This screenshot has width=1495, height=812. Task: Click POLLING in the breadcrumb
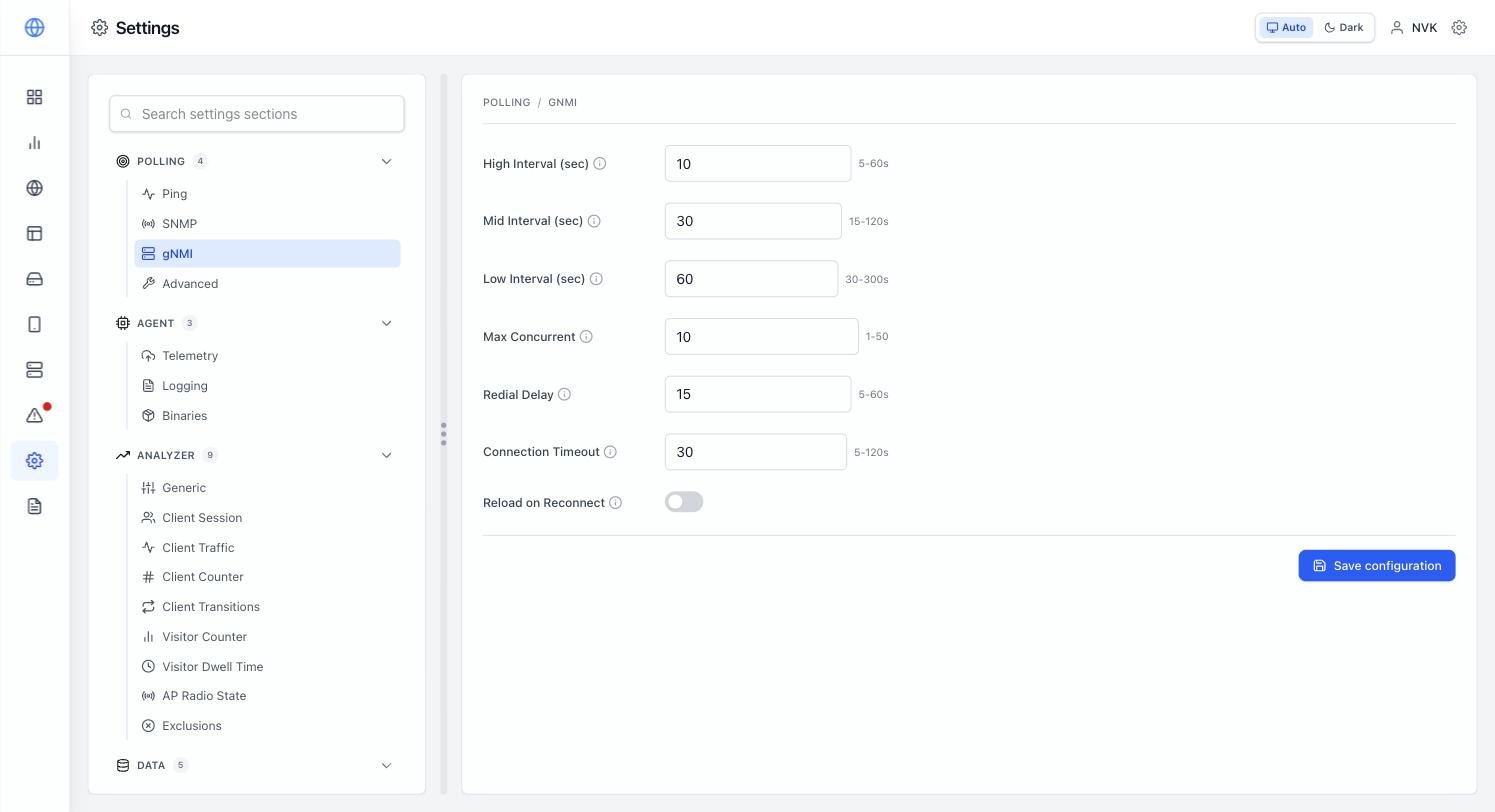507,102
